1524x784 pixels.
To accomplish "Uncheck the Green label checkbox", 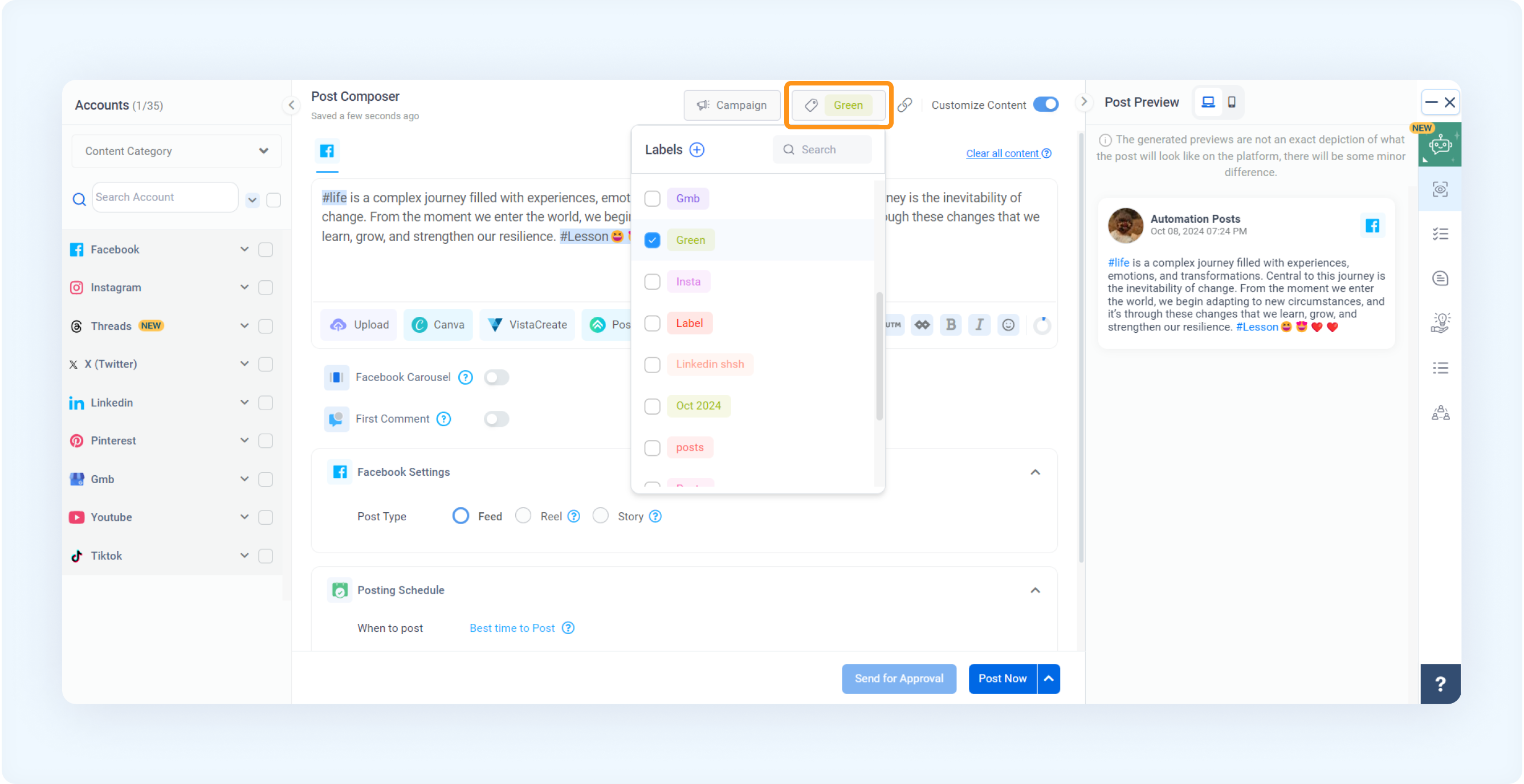I will pyautogui.click(x=652, y=240).
